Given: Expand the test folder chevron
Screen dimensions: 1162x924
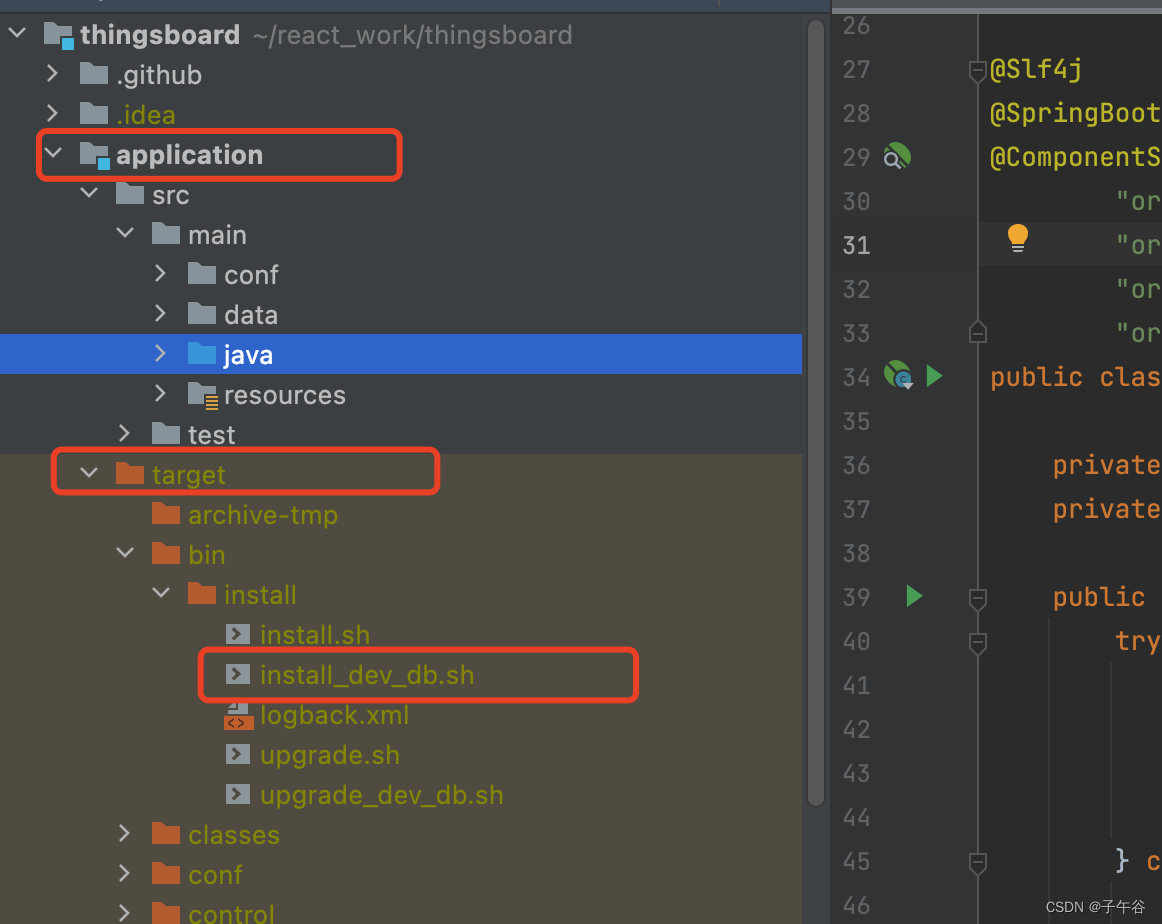Looking at the screenshot, I should (x=124, y=433).
